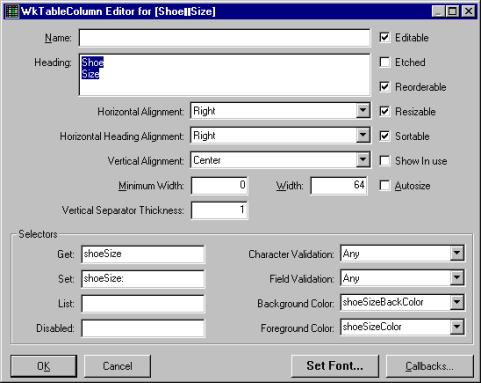Image resolution: width=481 pixels, height=383 pixels.
Task: Toggle the Resizable checkbox
Action: click(x=385, y=111)
